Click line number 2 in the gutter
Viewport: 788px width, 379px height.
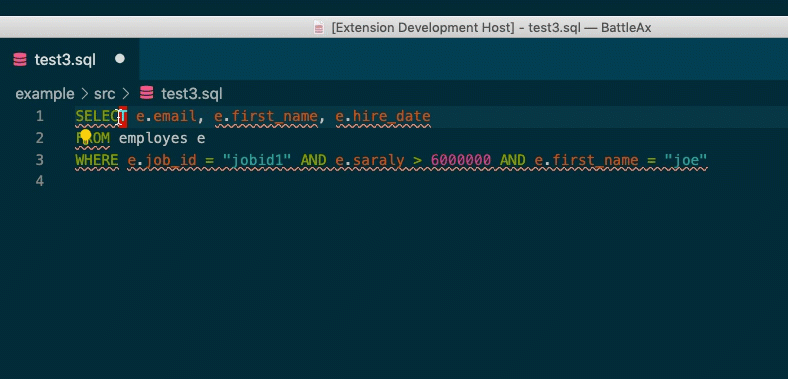click(40, 138)
